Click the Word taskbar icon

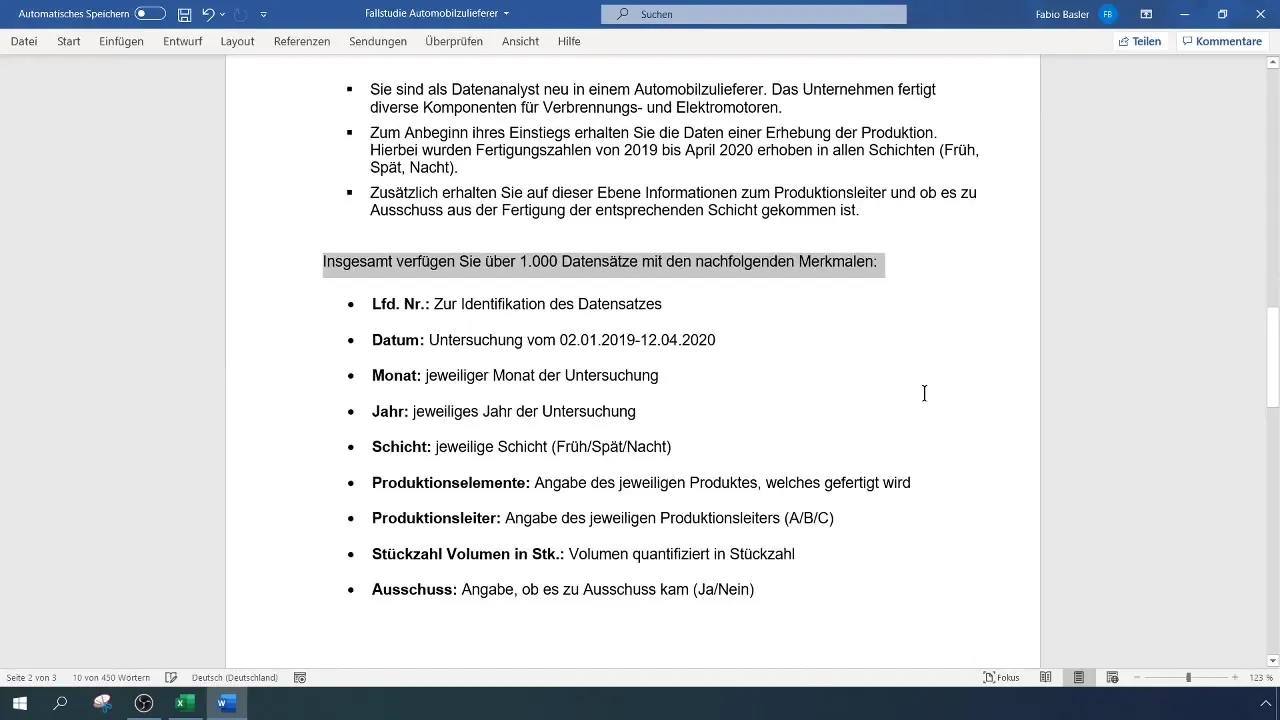pos(227,703)
